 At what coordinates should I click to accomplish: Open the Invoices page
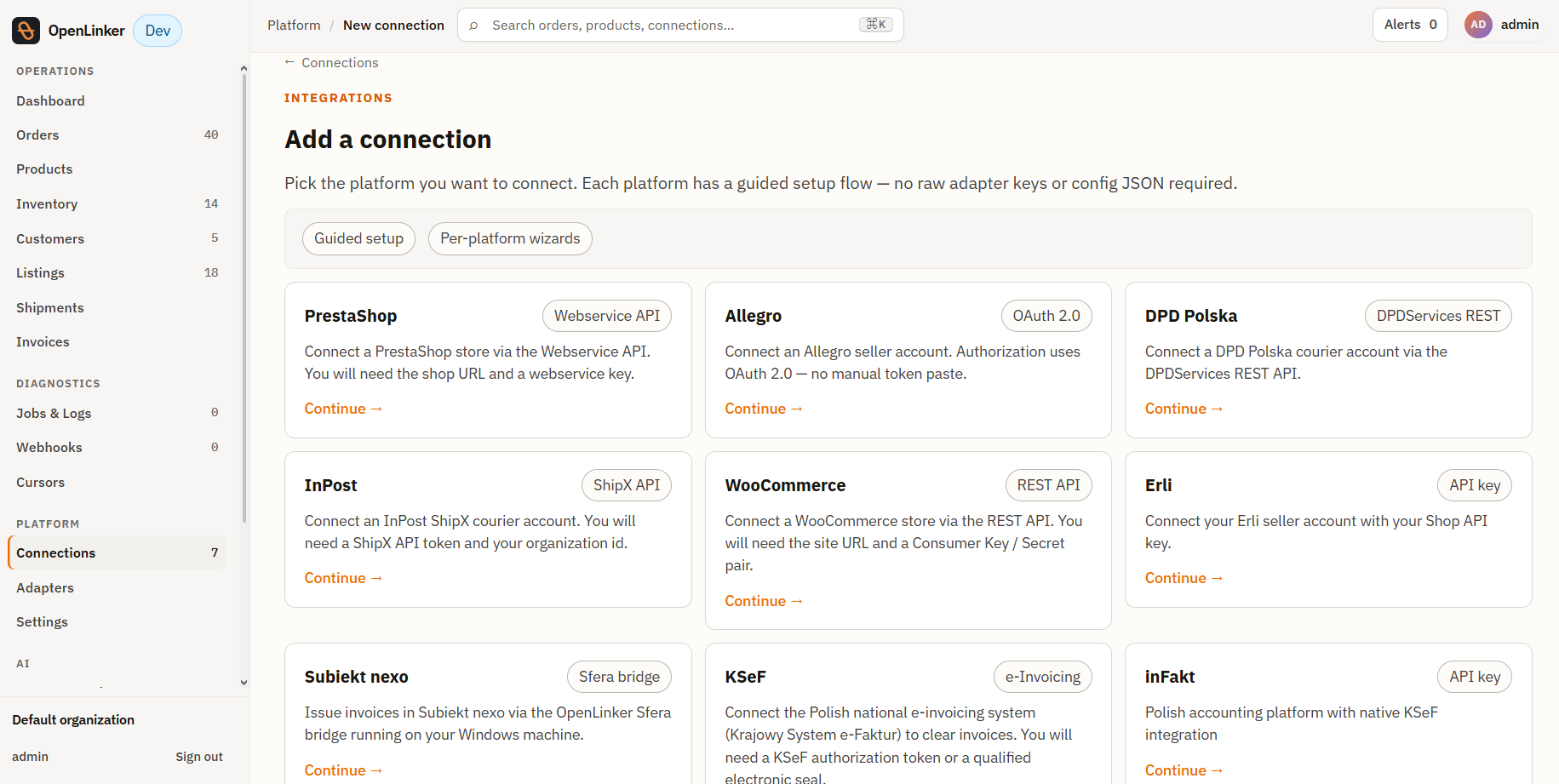[117, 341]
